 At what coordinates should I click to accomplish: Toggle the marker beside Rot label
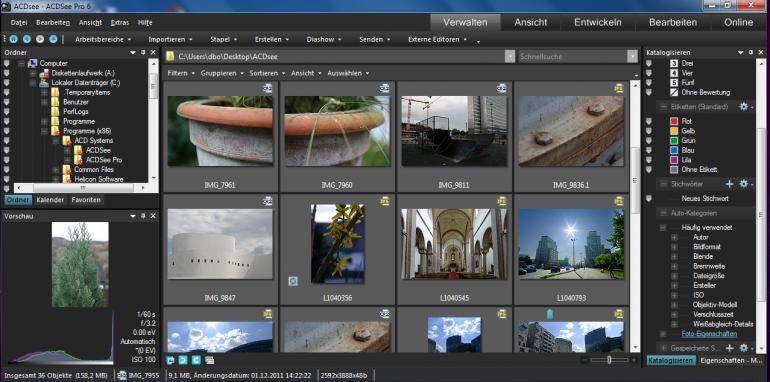tap(649, 121)
